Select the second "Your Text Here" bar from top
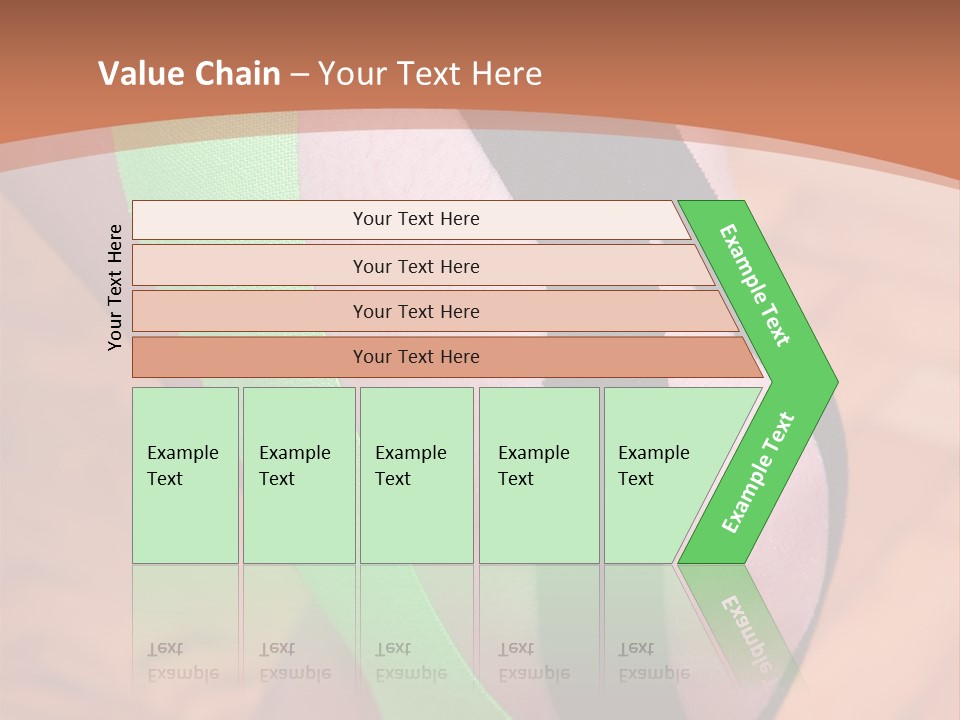 (x=423, y=266)
